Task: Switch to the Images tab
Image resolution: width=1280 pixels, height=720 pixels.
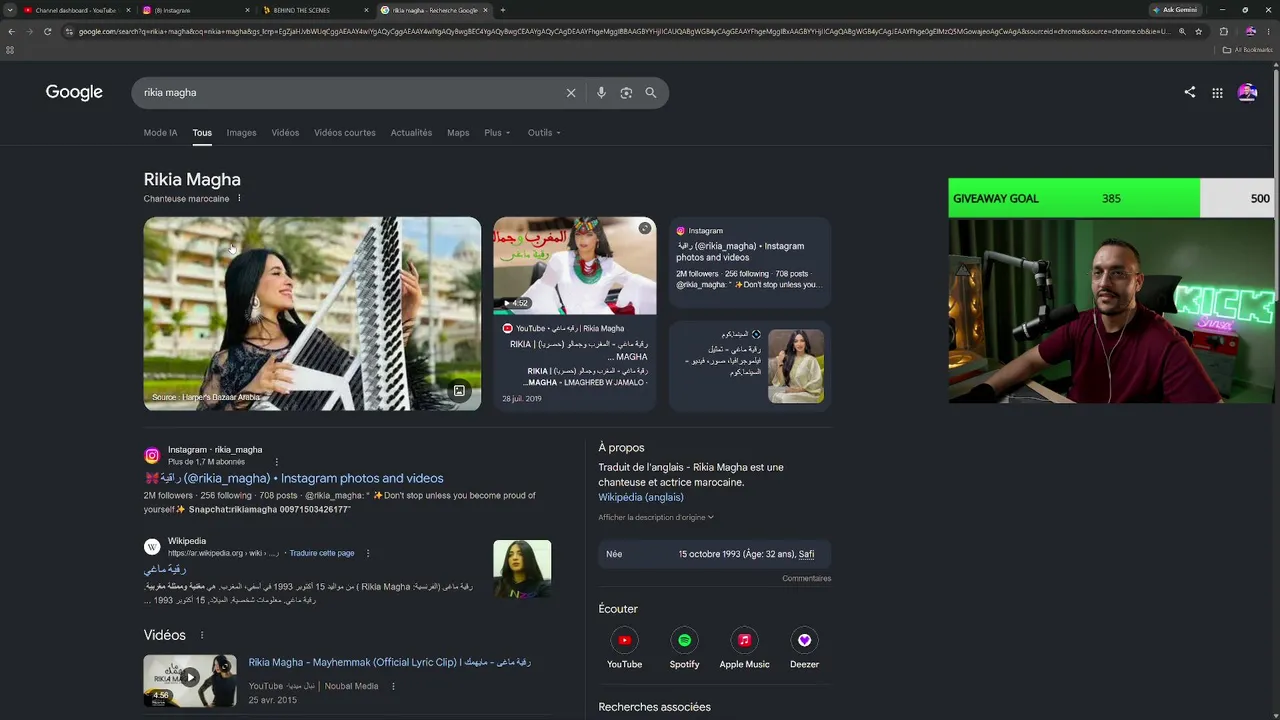Action: tap(241, 133)
